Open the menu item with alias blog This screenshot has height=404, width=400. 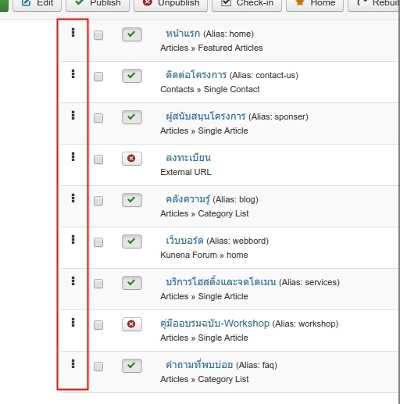[188, 199]
